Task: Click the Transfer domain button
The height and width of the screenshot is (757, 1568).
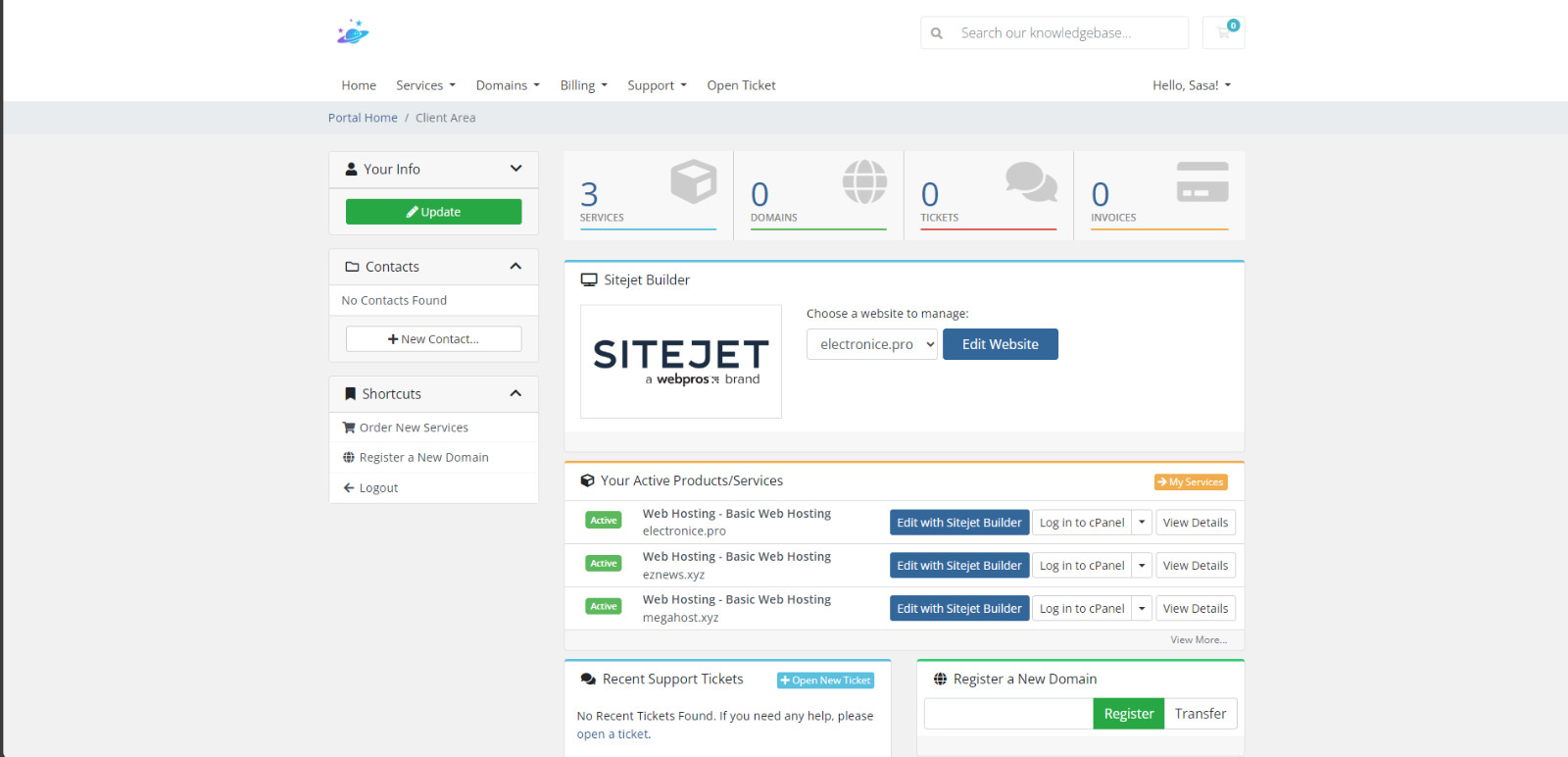Action: [x=1200, y=714]
